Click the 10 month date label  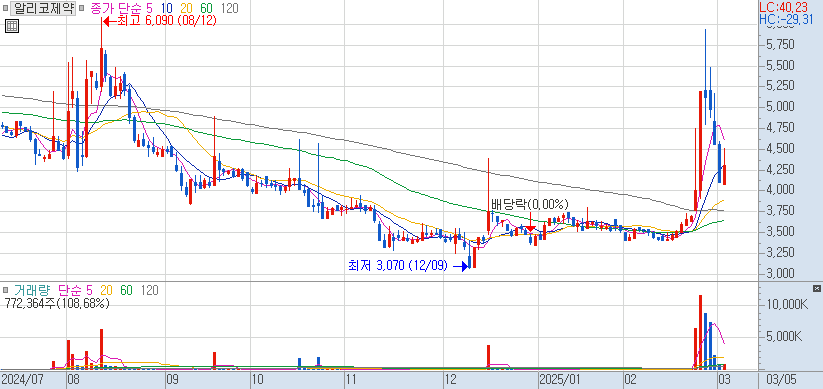pos(257,380)
